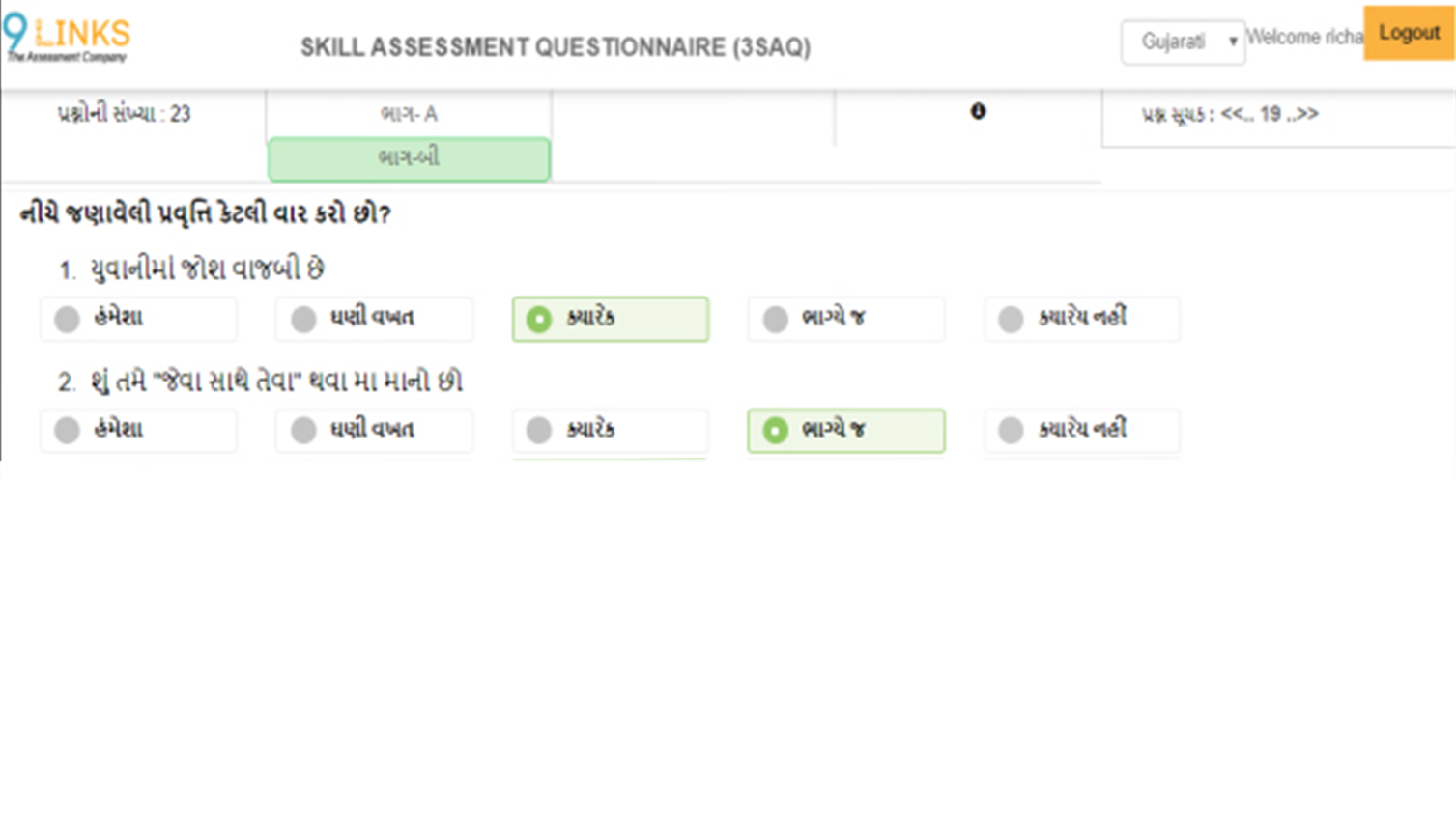Select the green ભાગ-બી tab
The image size is (1456, 820).
(409, 158)
